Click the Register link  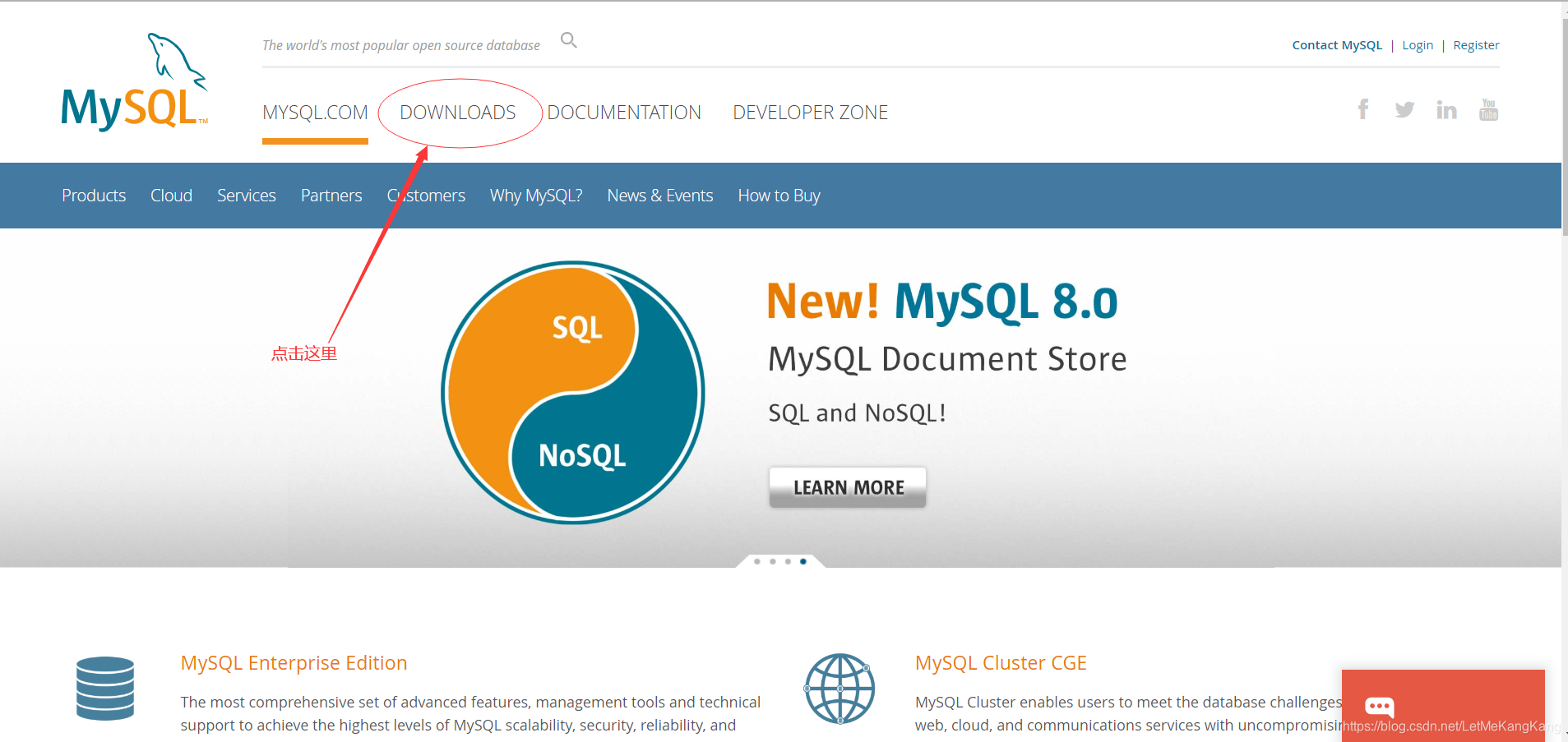pyautogui.click(x=1476, y=45)
